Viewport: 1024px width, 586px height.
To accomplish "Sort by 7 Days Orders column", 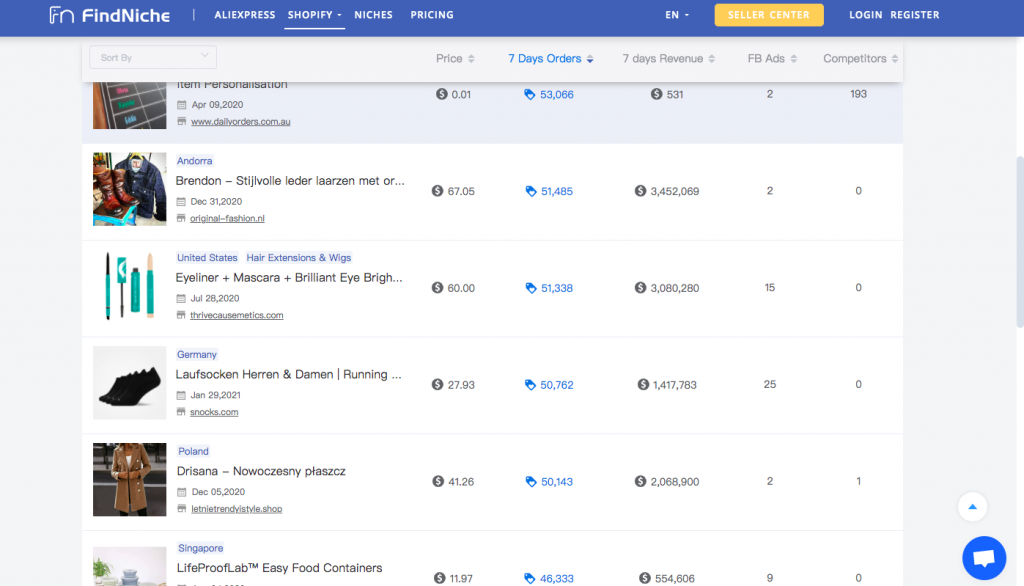I will click(x=551, y=59).
